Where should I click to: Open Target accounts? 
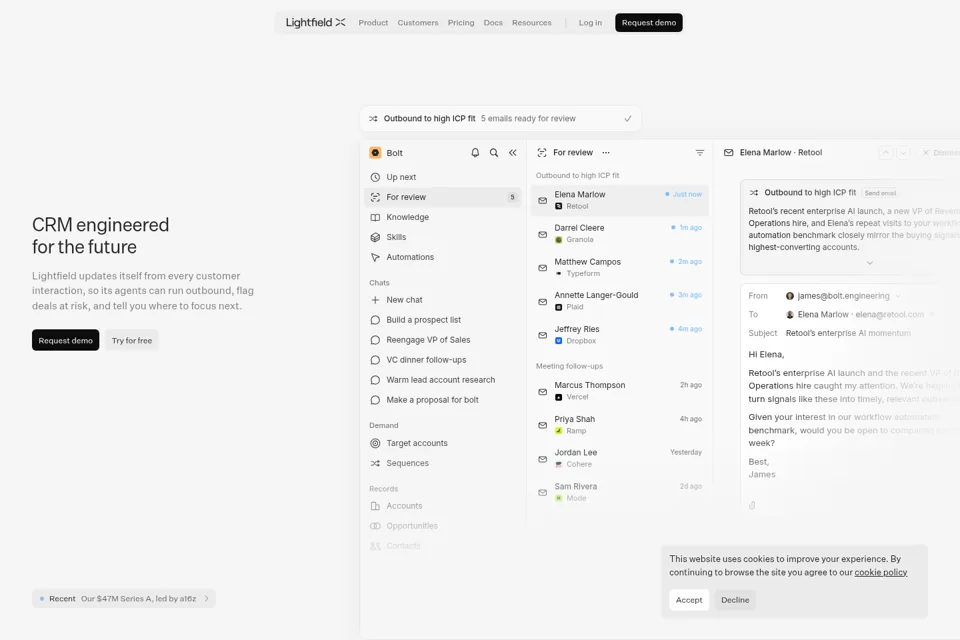point(443,443)
